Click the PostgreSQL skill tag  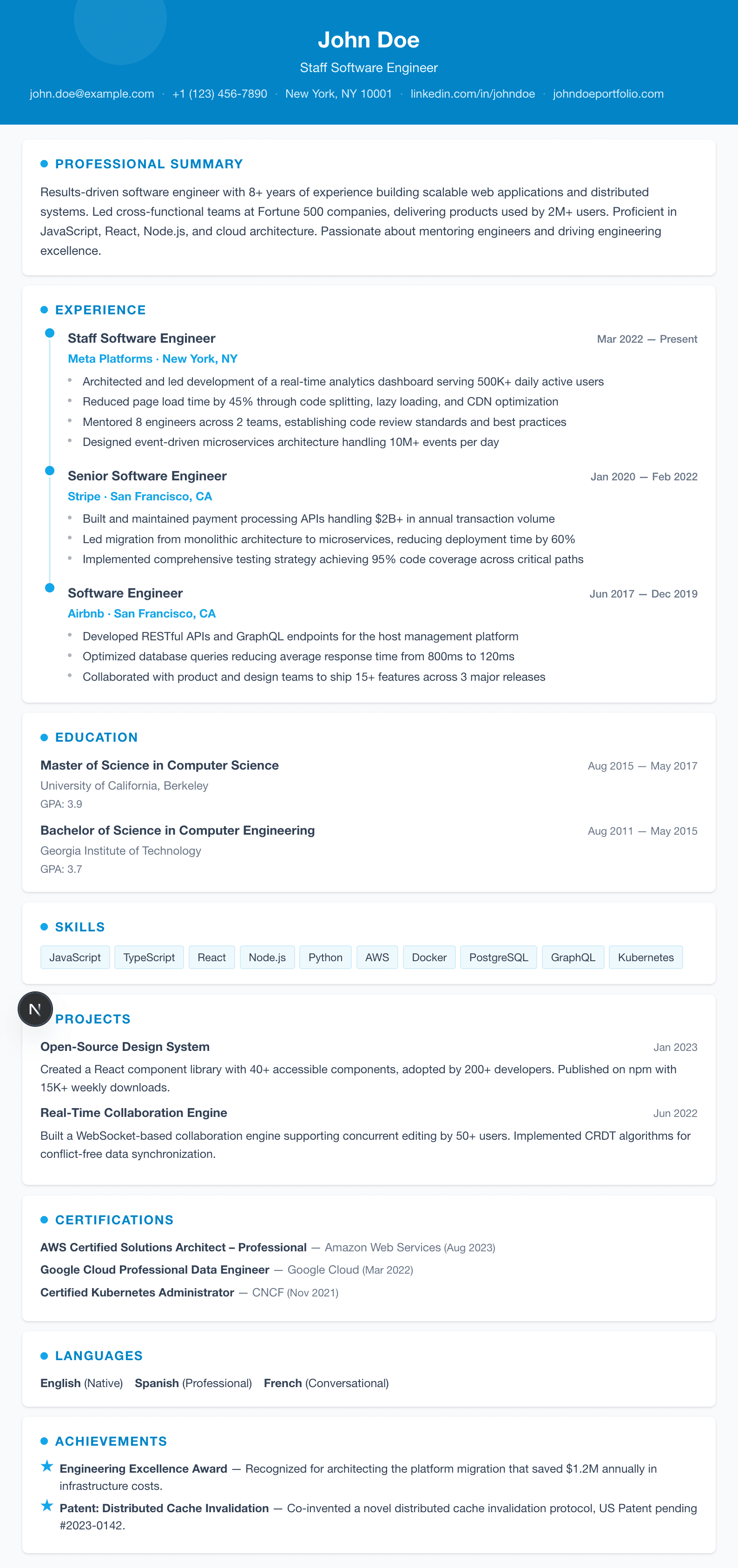click(498, 957)
